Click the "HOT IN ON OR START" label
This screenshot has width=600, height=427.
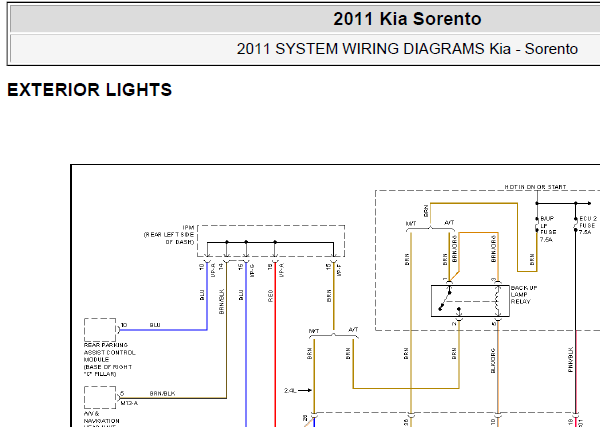535,187
